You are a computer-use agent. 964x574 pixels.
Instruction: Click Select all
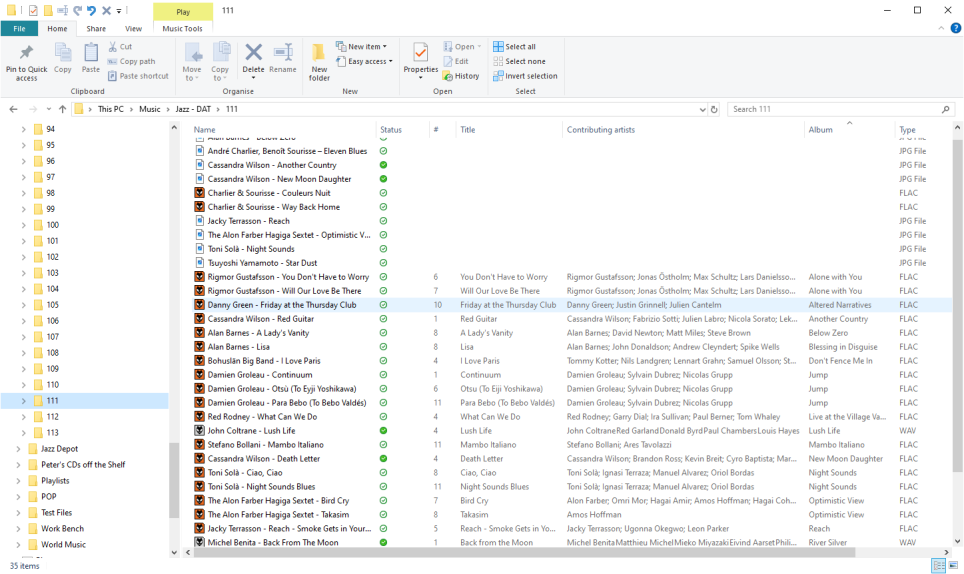click(515, 47)
